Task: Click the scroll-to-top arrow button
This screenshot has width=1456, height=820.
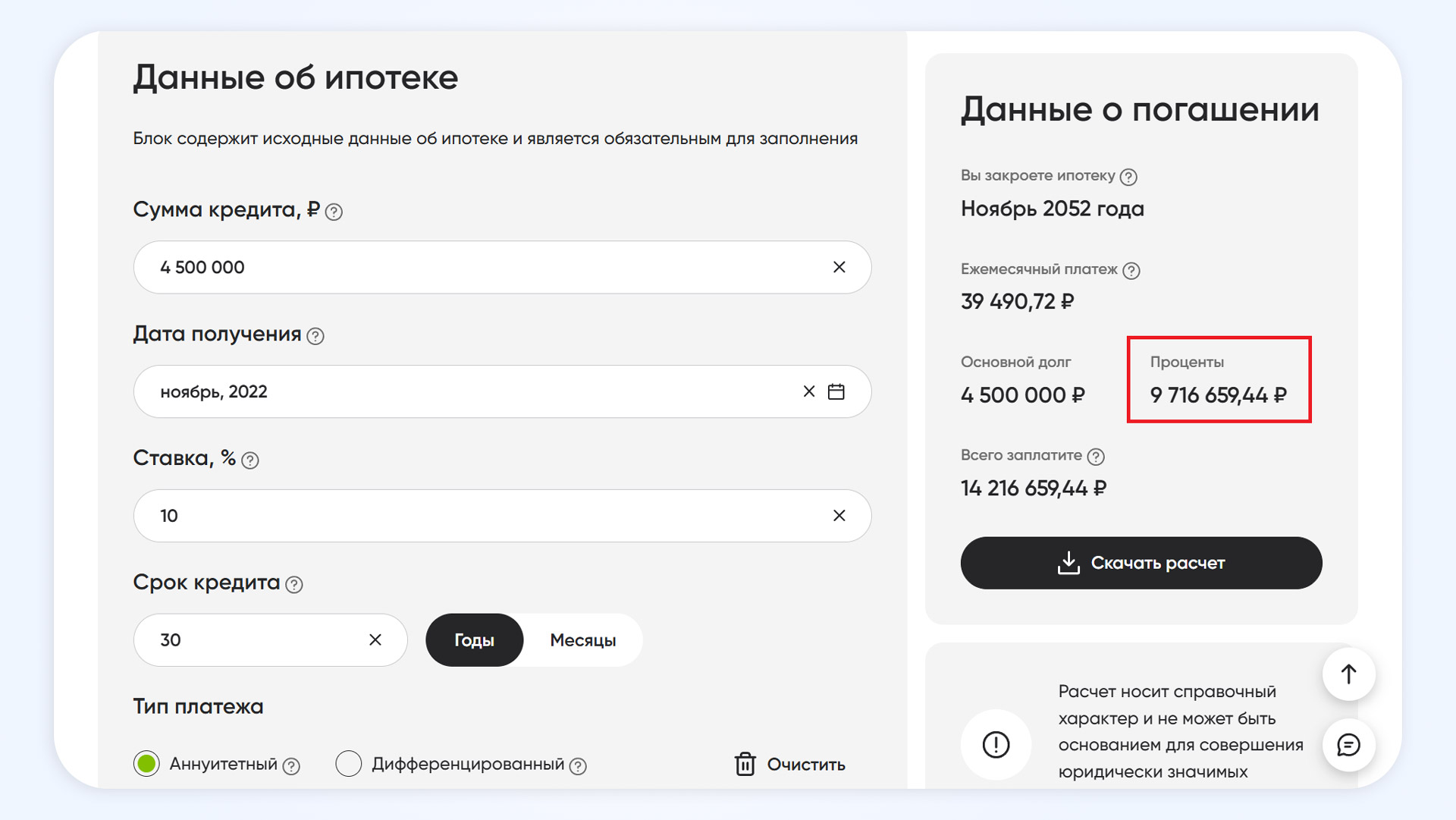Action: pyautogui.click(x=1348, y=674)
